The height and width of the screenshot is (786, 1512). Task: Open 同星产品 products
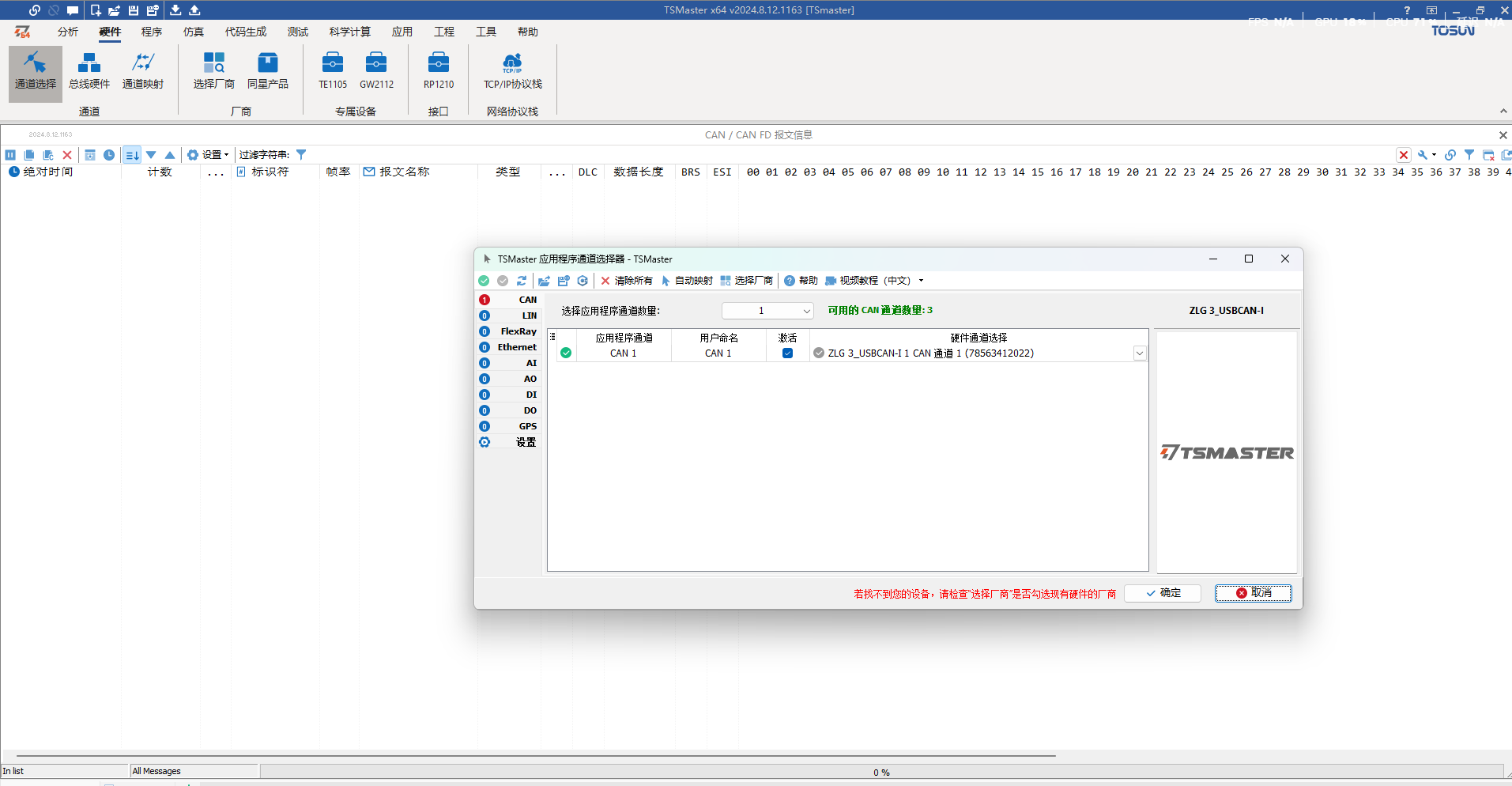click(x=268, y=72)
